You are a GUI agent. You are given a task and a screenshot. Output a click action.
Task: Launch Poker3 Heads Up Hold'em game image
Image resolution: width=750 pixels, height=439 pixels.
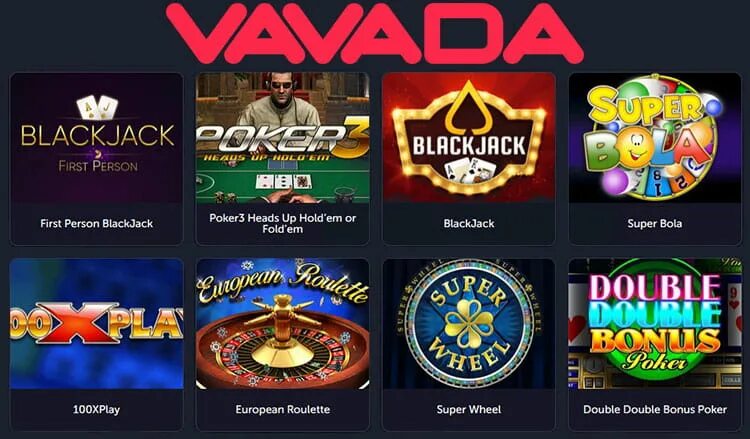point(283,138)
